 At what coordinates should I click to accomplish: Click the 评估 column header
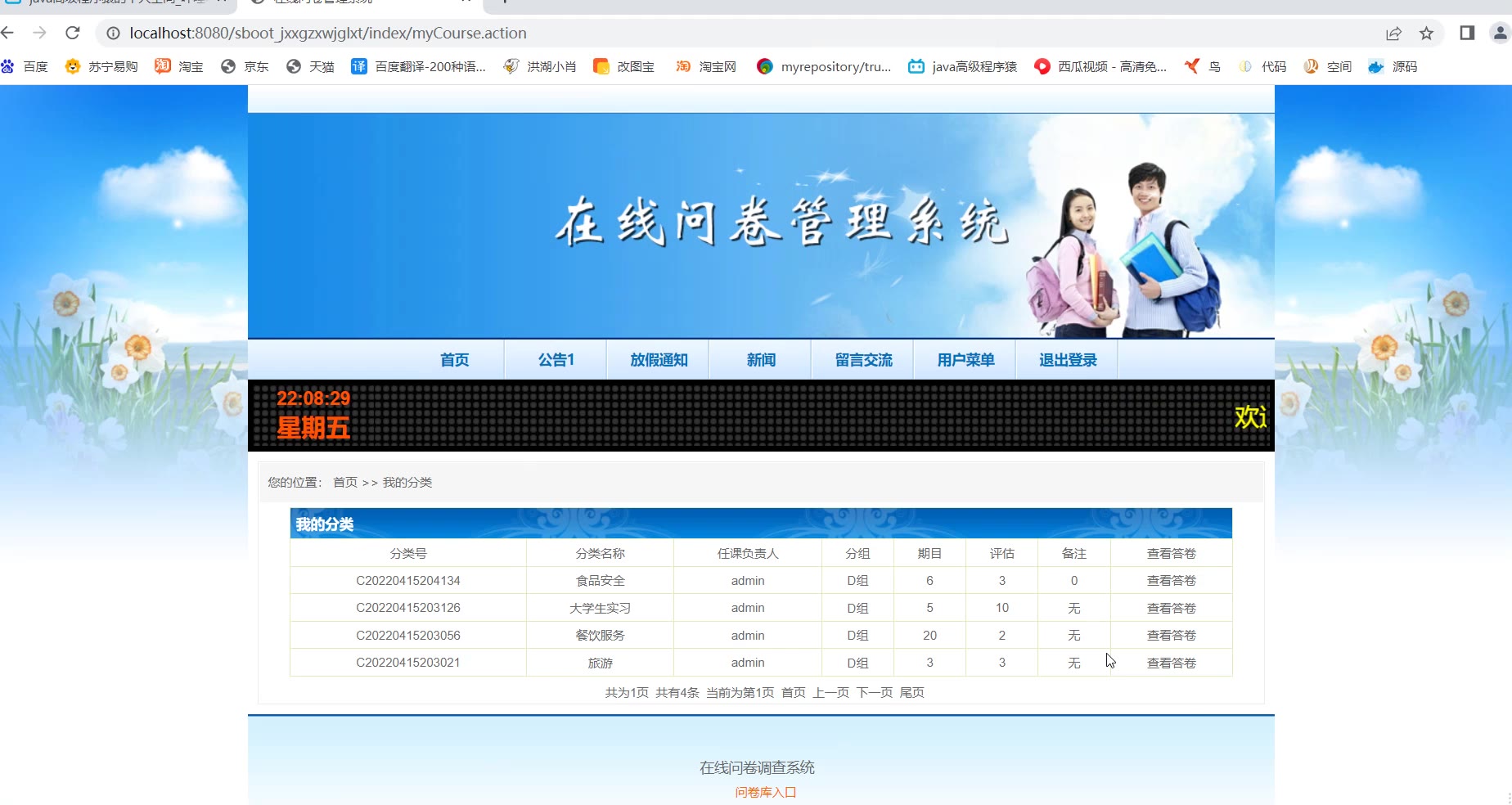click(x=1002, y=554)
